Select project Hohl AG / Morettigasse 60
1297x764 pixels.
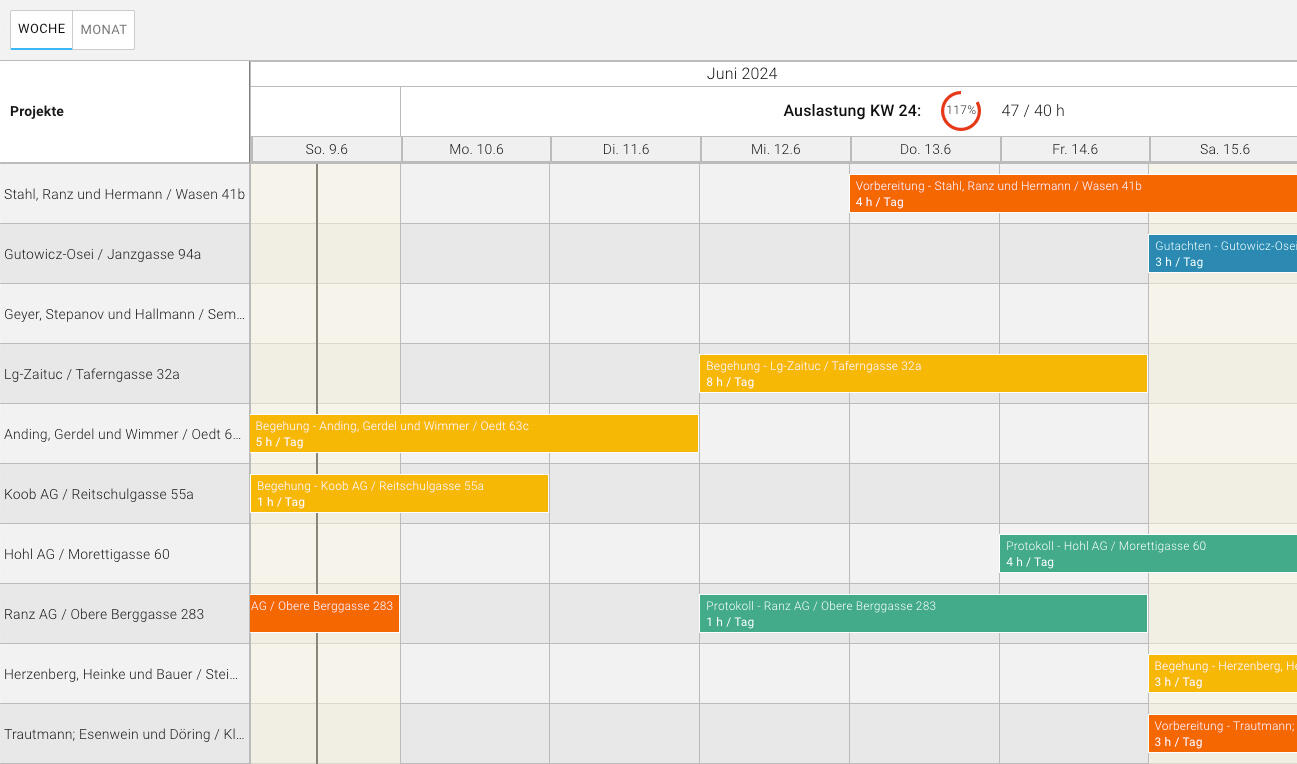tap(87, 554)
